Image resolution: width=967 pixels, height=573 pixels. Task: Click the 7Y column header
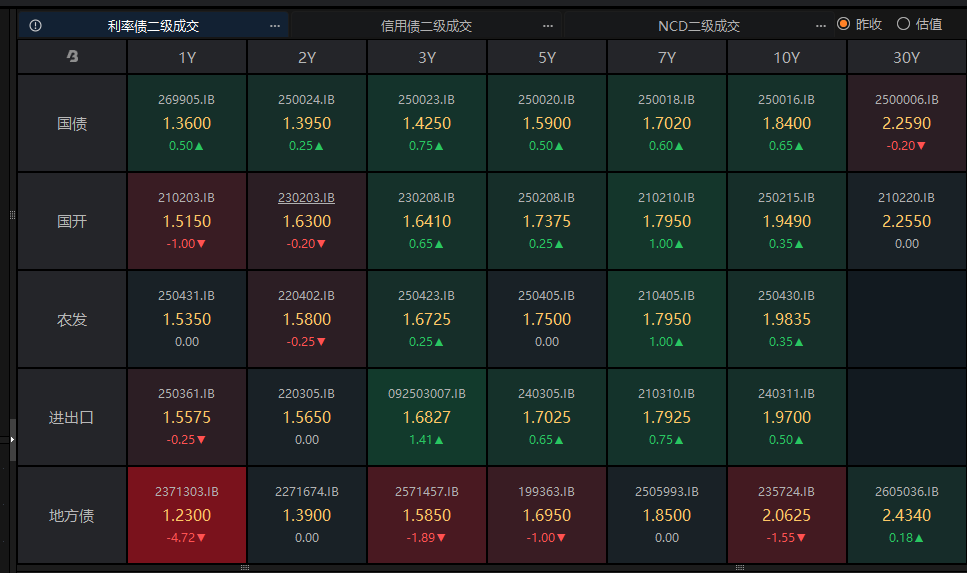[x=667, y=57]
